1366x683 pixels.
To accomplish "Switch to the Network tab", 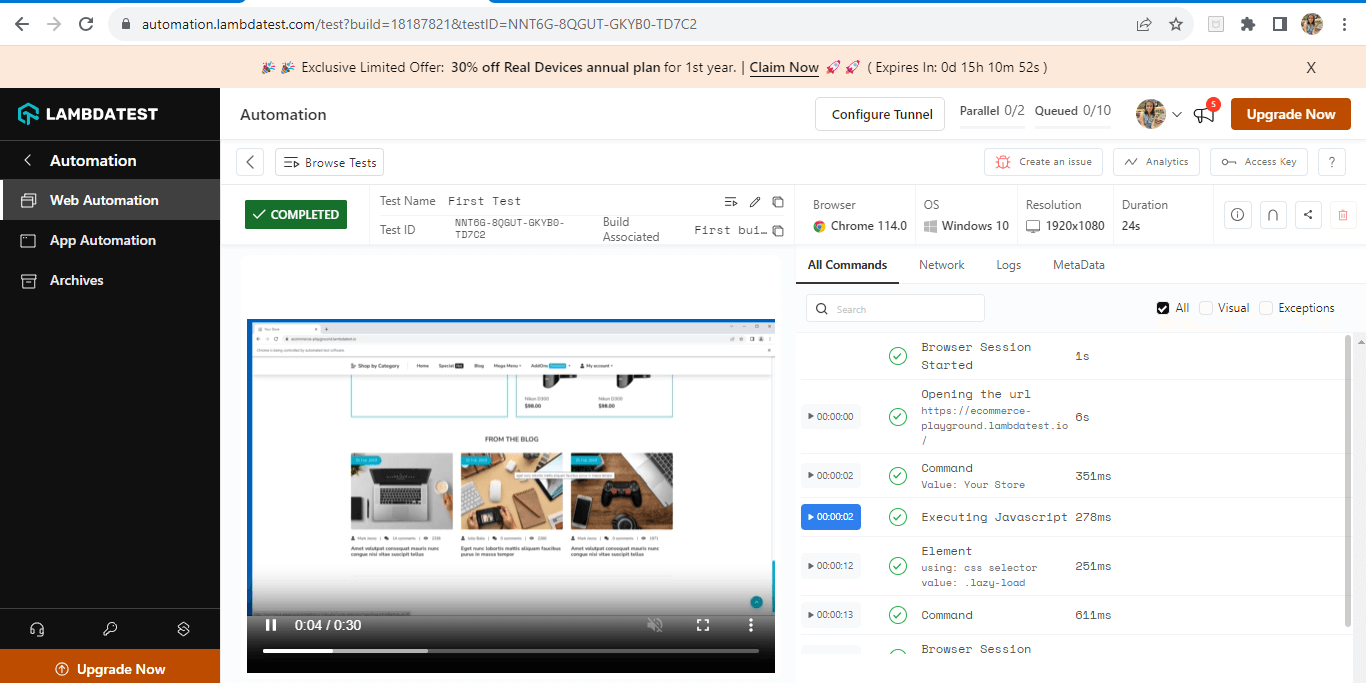I will click(x=941, y=265).
